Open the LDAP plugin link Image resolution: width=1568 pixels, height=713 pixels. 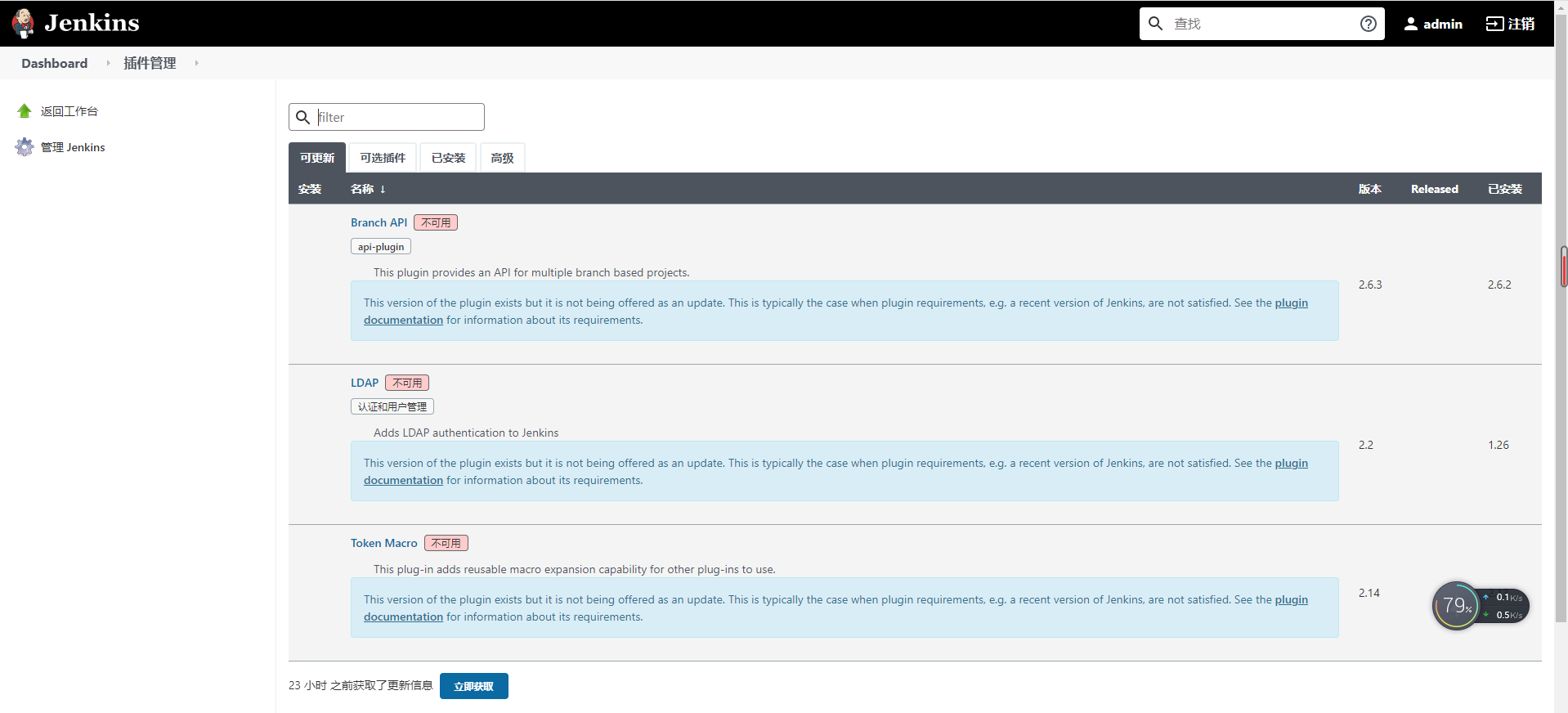365,383
